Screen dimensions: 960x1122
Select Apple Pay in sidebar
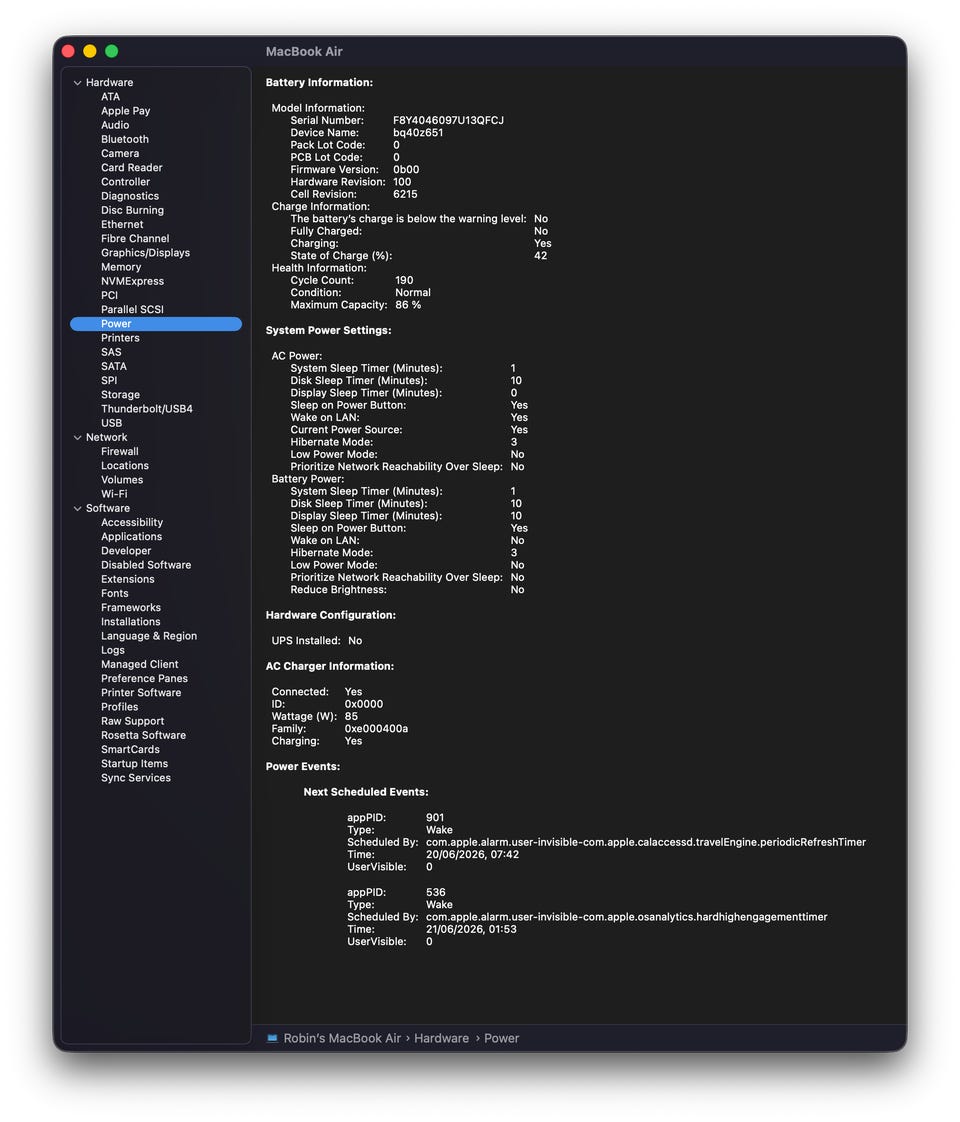pyautogui.click(x=125, y=111)
